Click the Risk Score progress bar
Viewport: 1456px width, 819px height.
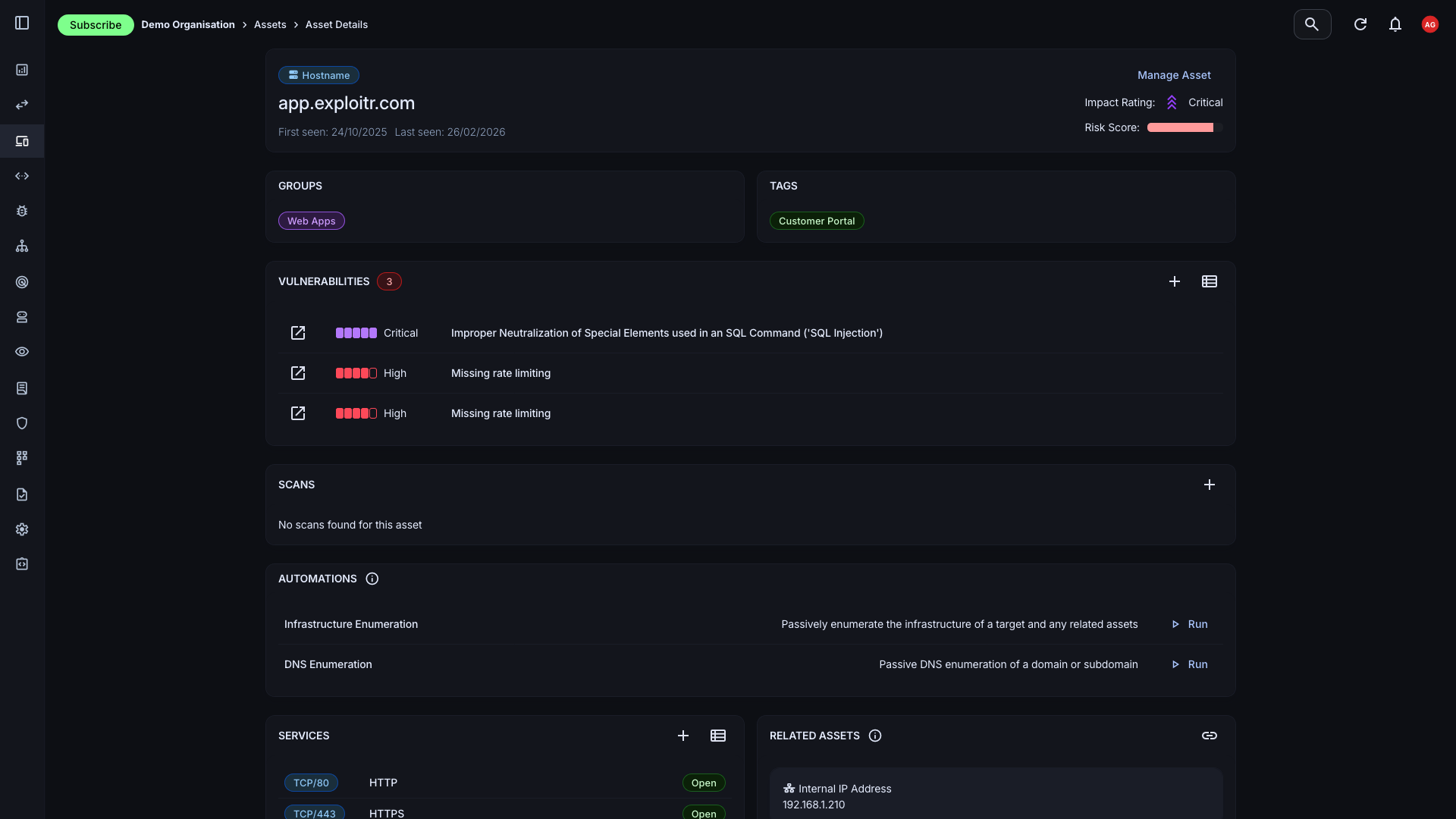(x=1180, y=127)
